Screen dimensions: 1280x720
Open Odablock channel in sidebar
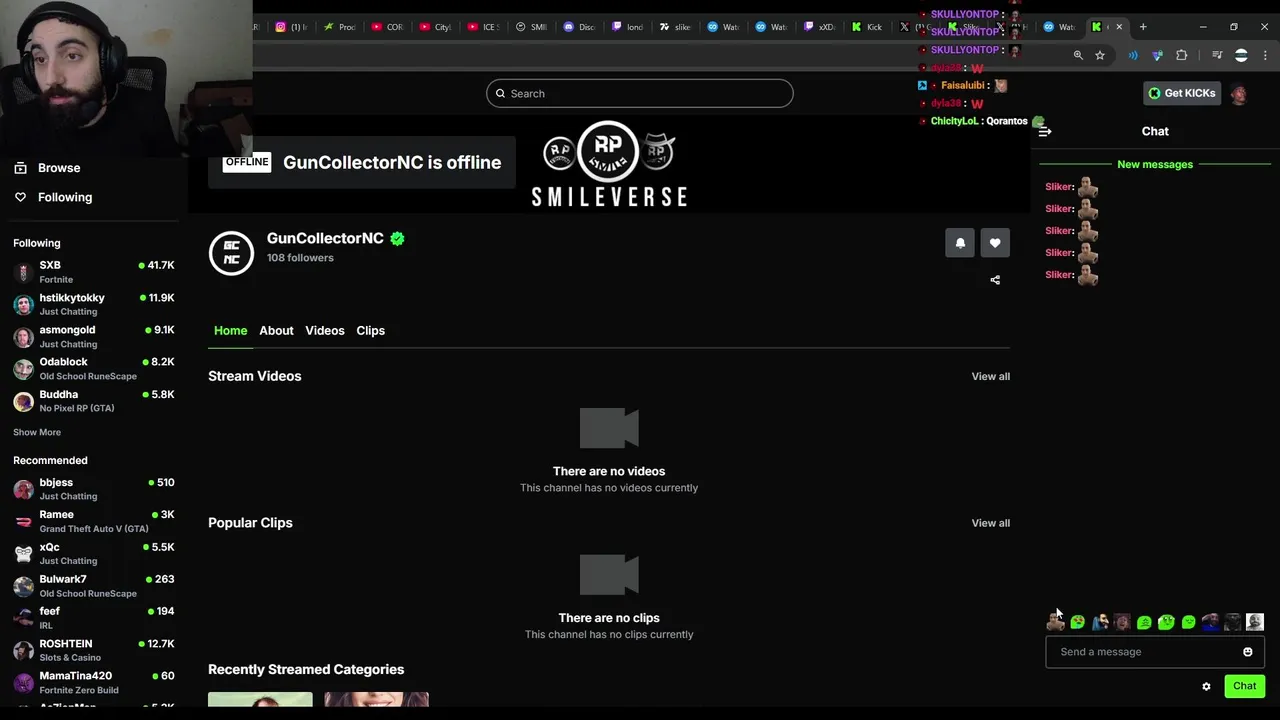94,368
